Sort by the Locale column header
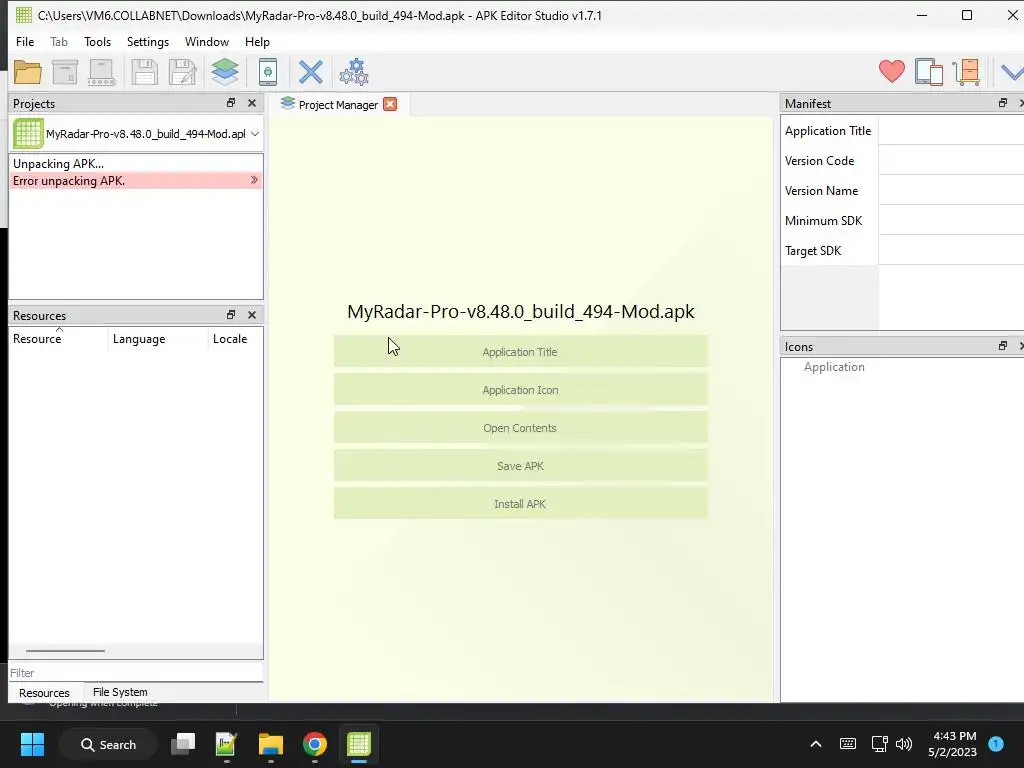The height and width of the screenshot is (768, 1024). (235, 339)
